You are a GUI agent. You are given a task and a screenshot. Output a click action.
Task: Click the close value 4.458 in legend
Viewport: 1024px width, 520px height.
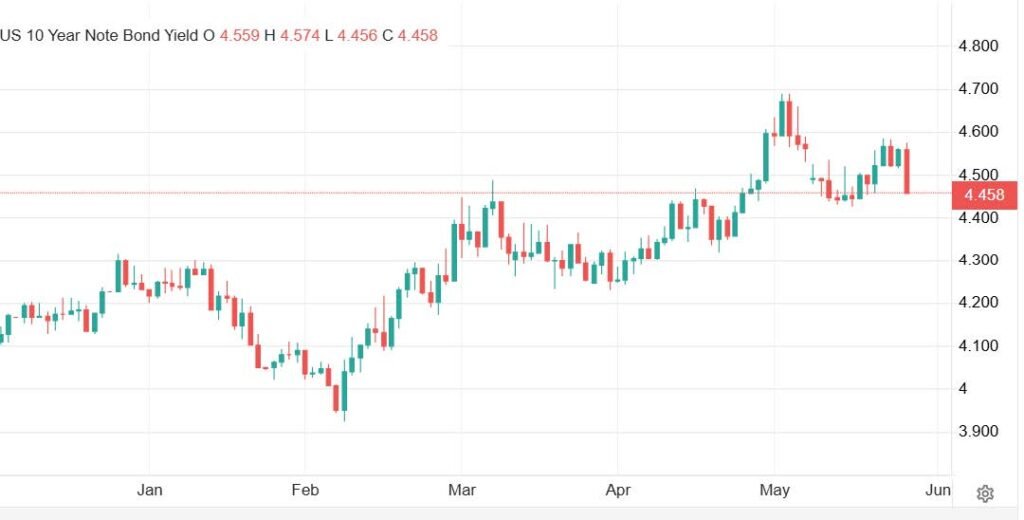(417, 35)
